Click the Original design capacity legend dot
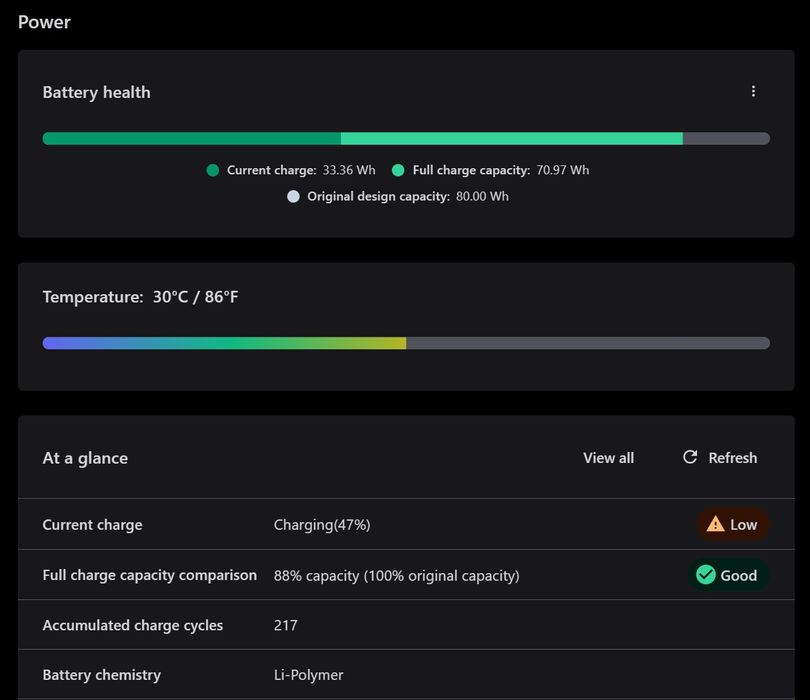 293,197
